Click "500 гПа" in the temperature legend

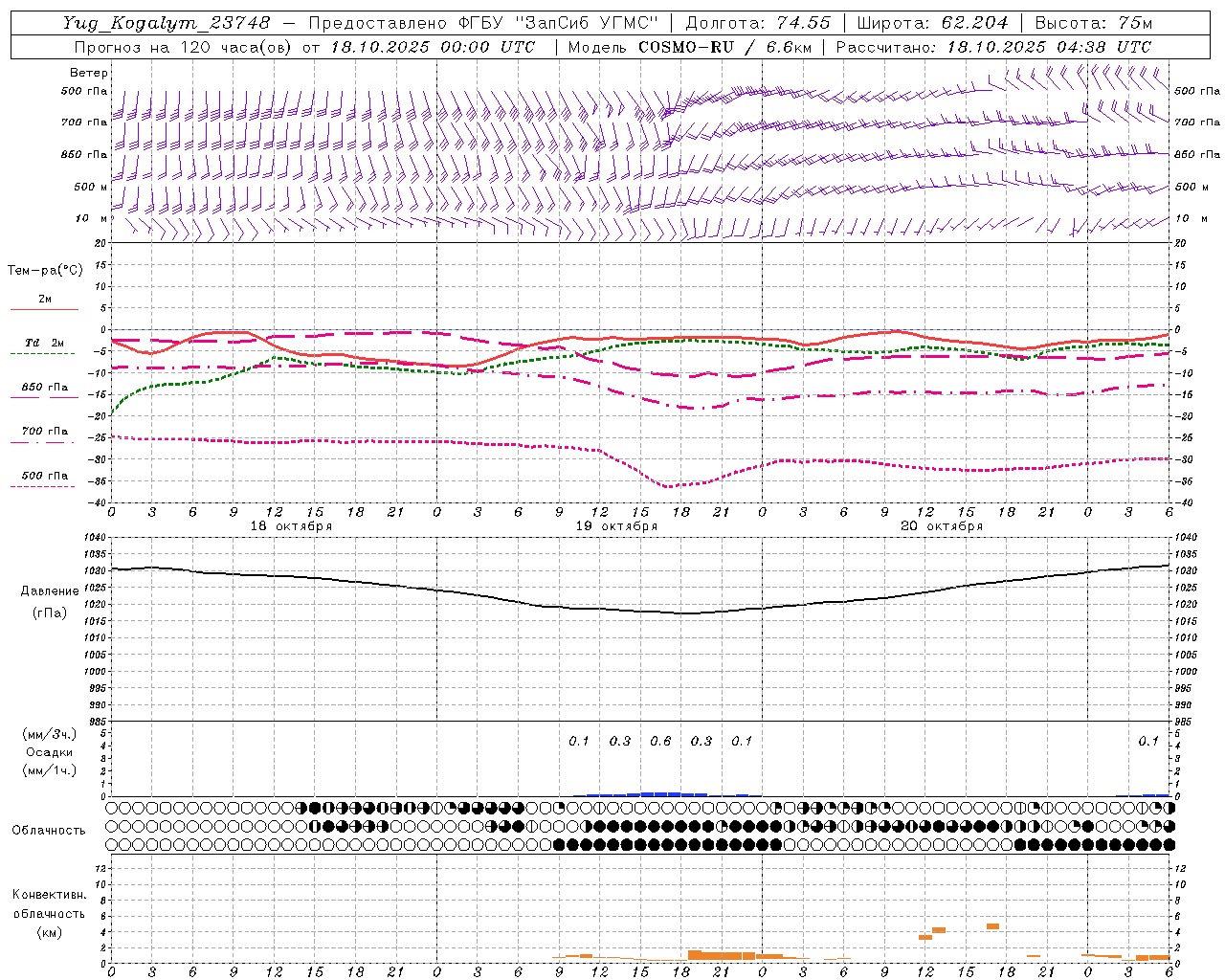[45, 476]
